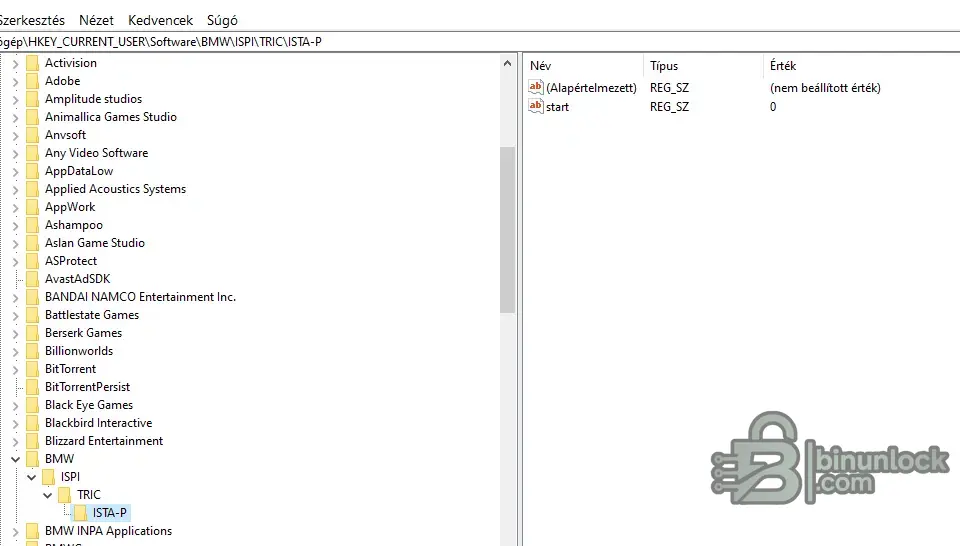Click the tree panel vertical scrollbar
960x546 pixels.
click(x=507, y=230)
